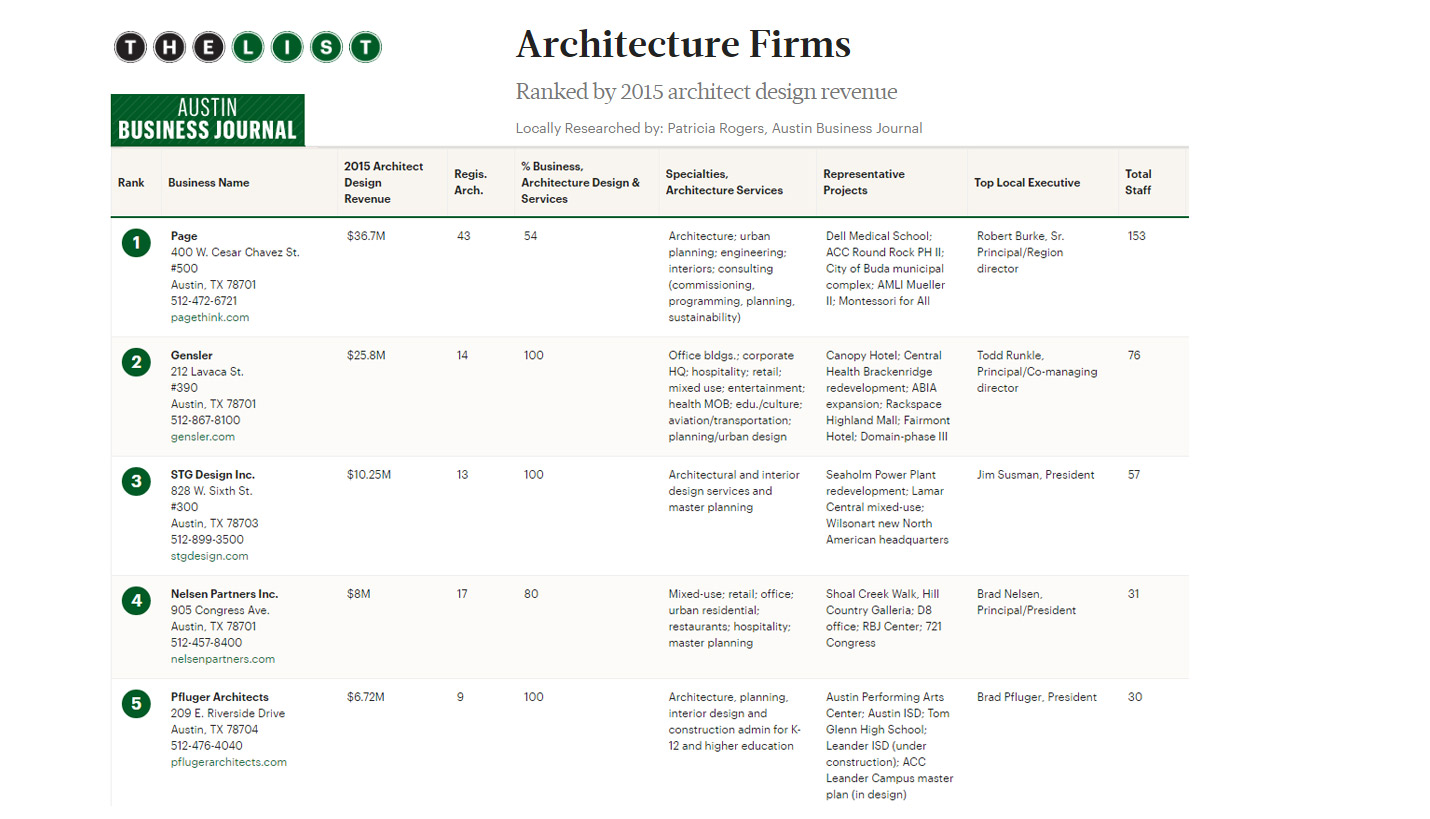Open the pflugerarchitects.com link

pos(229,762)
